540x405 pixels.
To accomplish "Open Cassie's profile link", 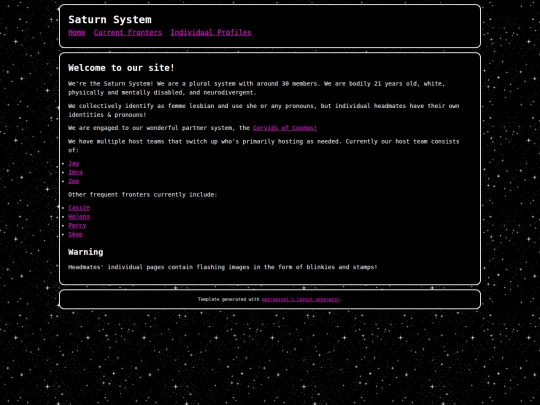I will point(79,208).
